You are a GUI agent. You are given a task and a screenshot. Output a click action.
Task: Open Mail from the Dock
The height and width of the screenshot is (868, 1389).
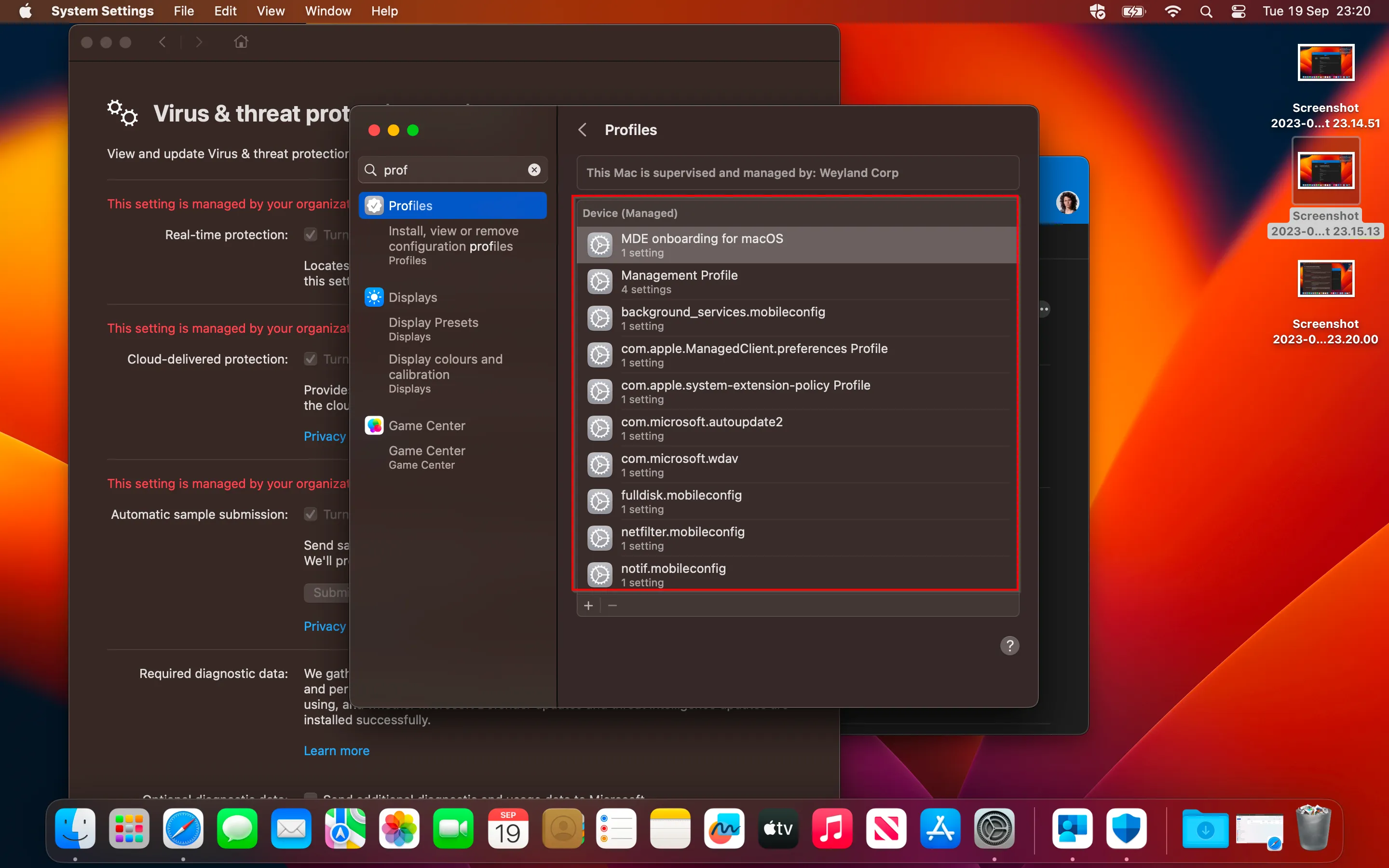click(x=291, y=828)
